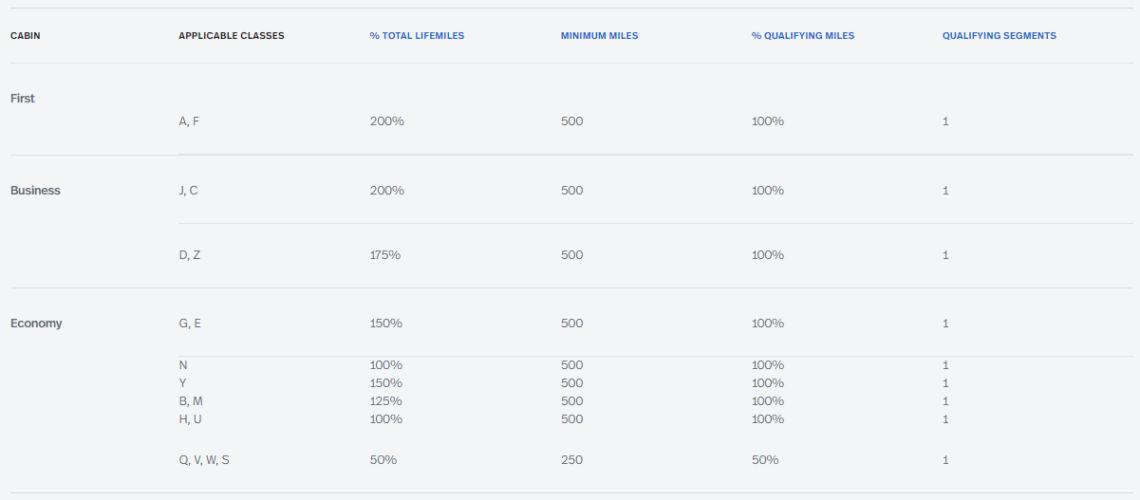Click the D, Z applicable classes cell
1140x500 pixels.
(189, 255)
